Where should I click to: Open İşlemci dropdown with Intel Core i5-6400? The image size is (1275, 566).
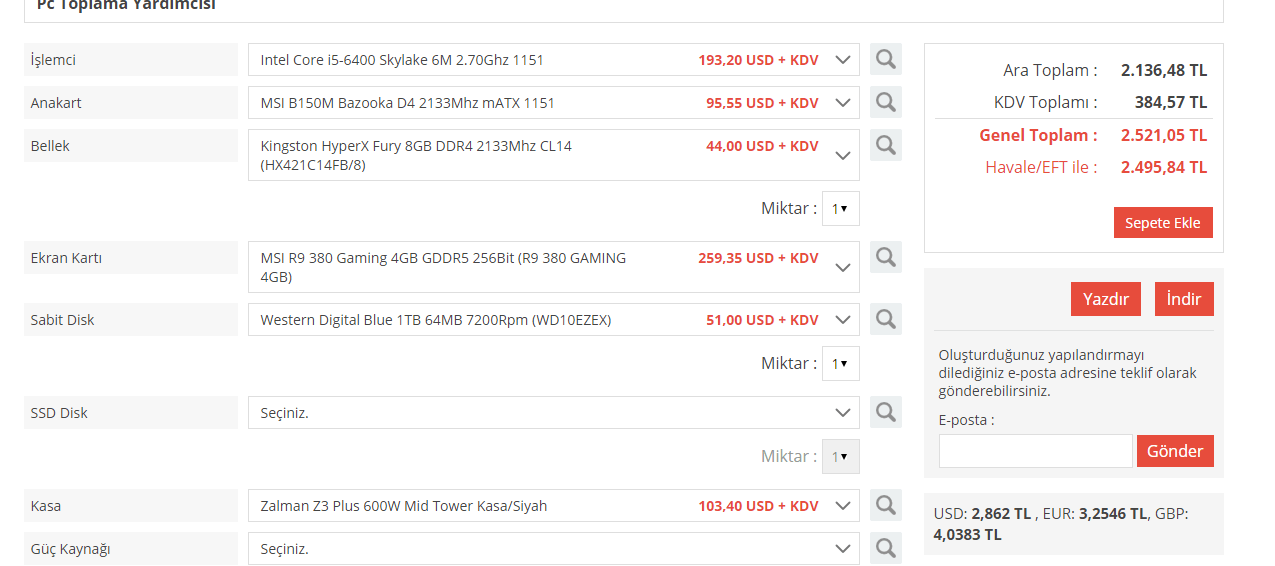point(553,60)
